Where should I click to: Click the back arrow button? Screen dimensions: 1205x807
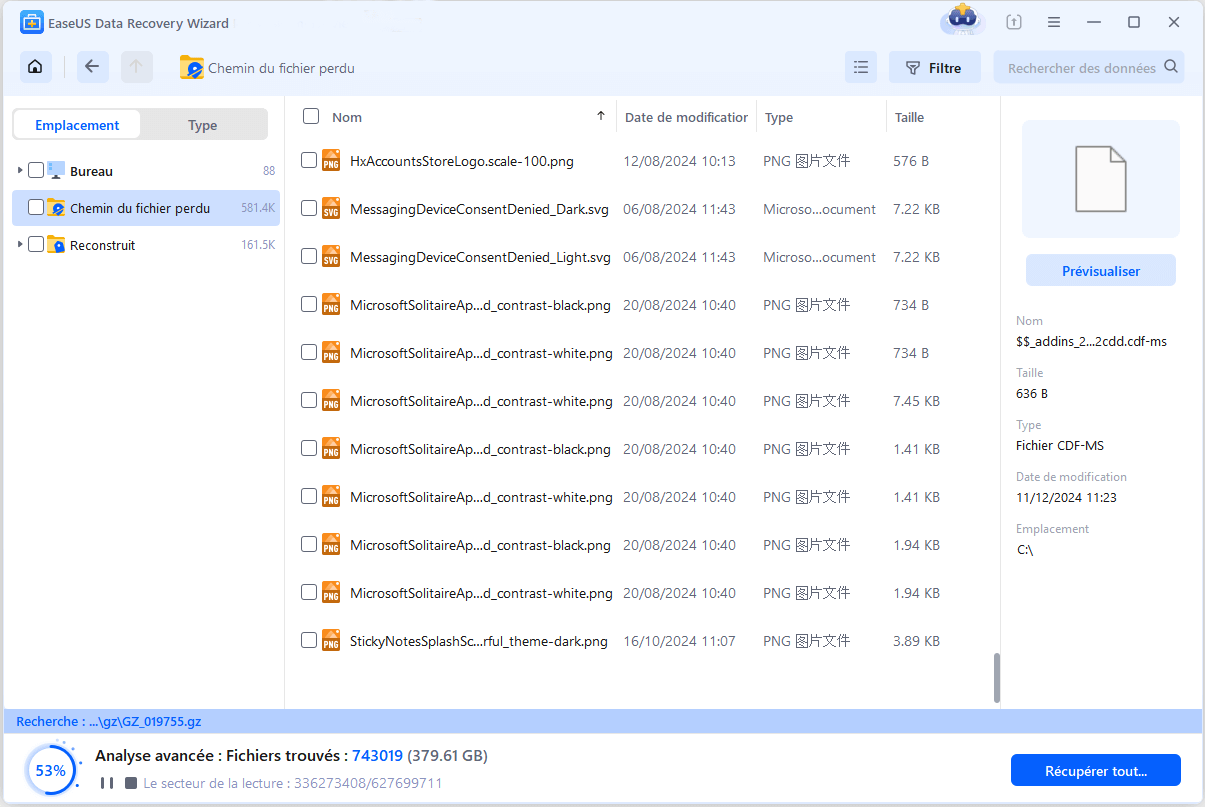tap(92, 67)
